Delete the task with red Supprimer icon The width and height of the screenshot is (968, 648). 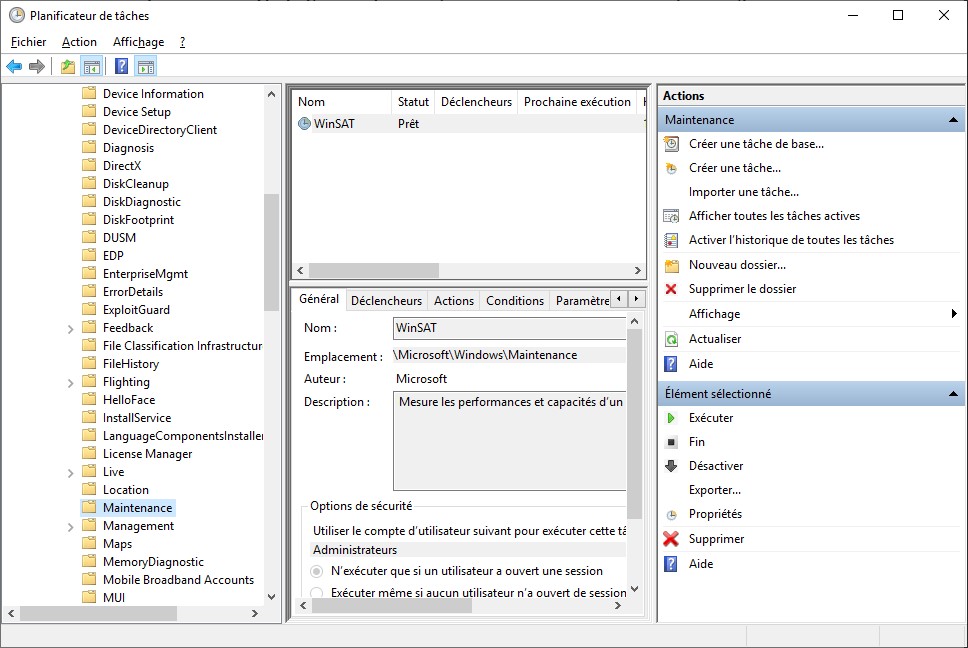671,539
